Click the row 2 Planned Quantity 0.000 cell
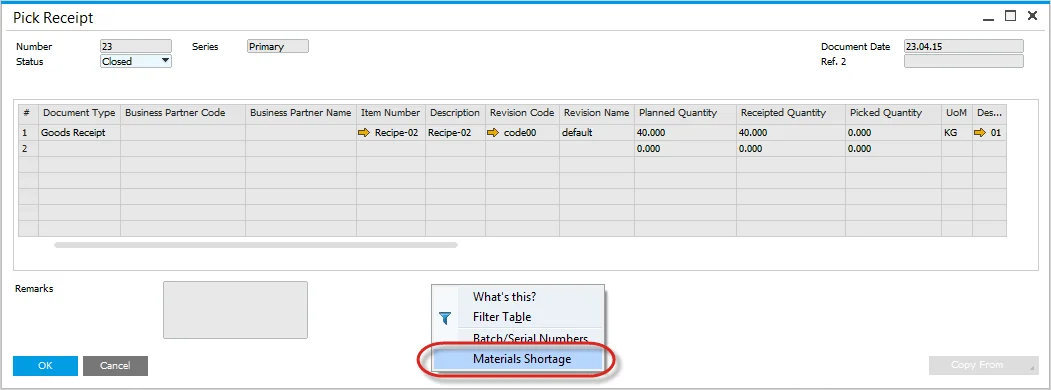 pos(685,149)
